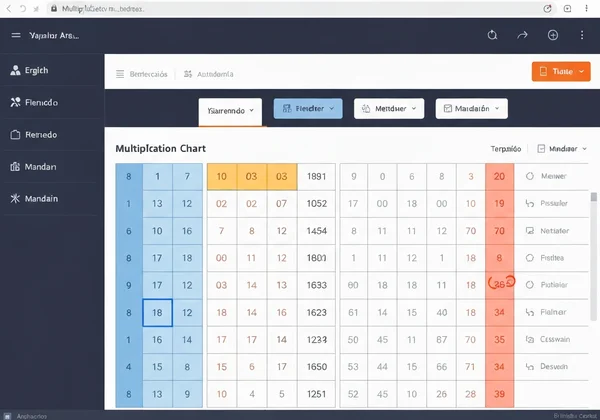The height and width of the screenshot is (420, 600).
Task: Select the outlined cell 18 in the blue column
Action: [158, 311]
